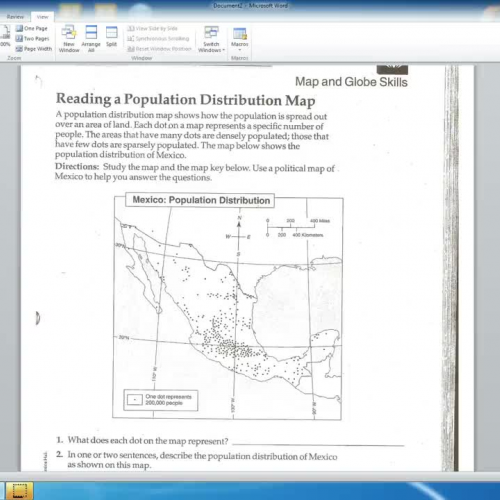
Task: Click the 'Directions:' label in document
Action: coord(77,166)
